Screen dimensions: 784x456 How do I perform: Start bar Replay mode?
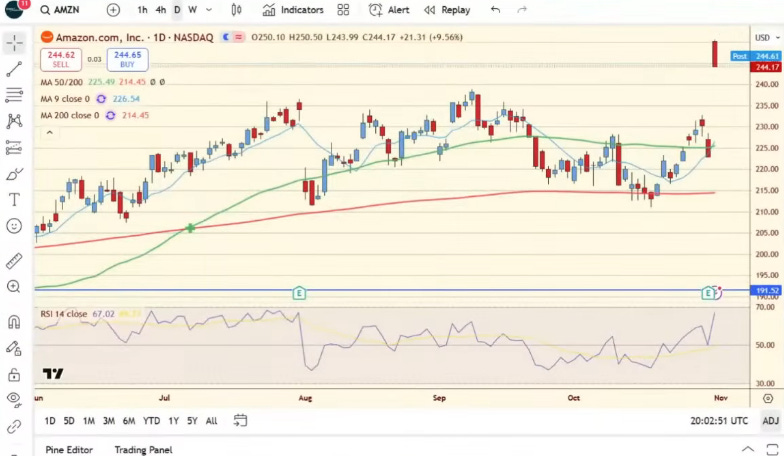point(447,10)
